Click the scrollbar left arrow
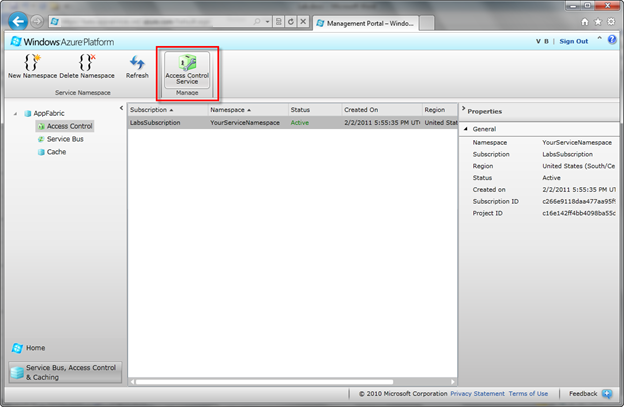Screen dimensions: 624x407 pyautogui.click(x=133, y=382)
